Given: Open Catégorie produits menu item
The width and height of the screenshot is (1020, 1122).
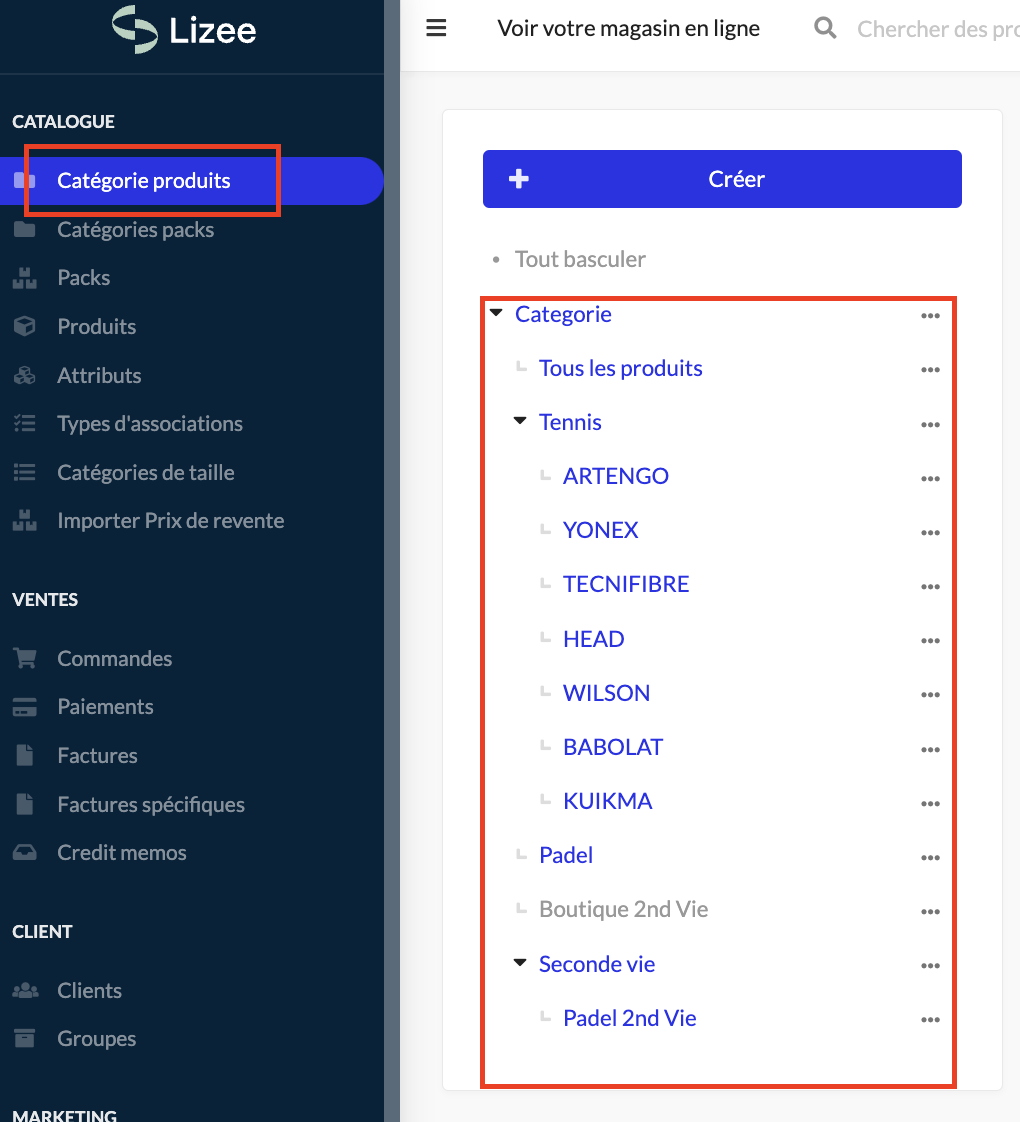Looking at the screenshot, I should click(144, 180).
